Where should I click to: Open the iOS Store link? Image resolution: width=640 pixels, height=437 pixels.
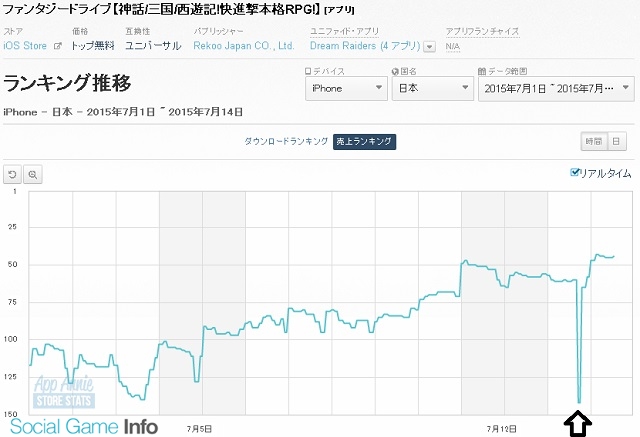[x=27, y=46]
